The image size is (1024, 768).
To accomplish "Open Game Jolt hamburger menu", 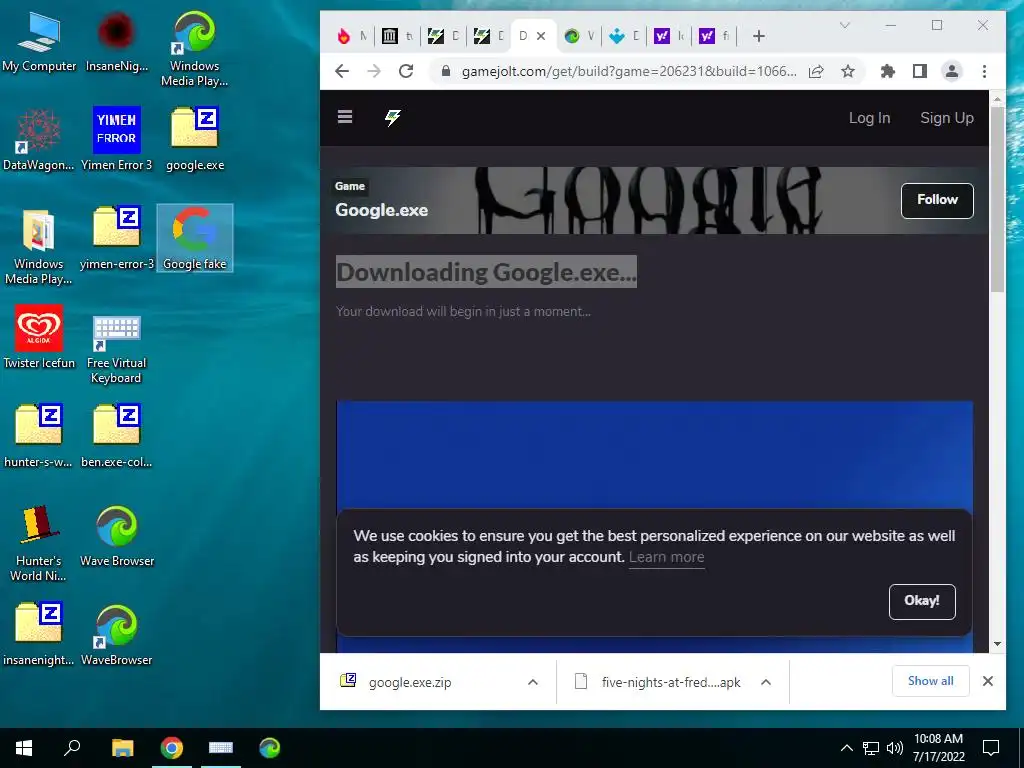I will 345,117.
